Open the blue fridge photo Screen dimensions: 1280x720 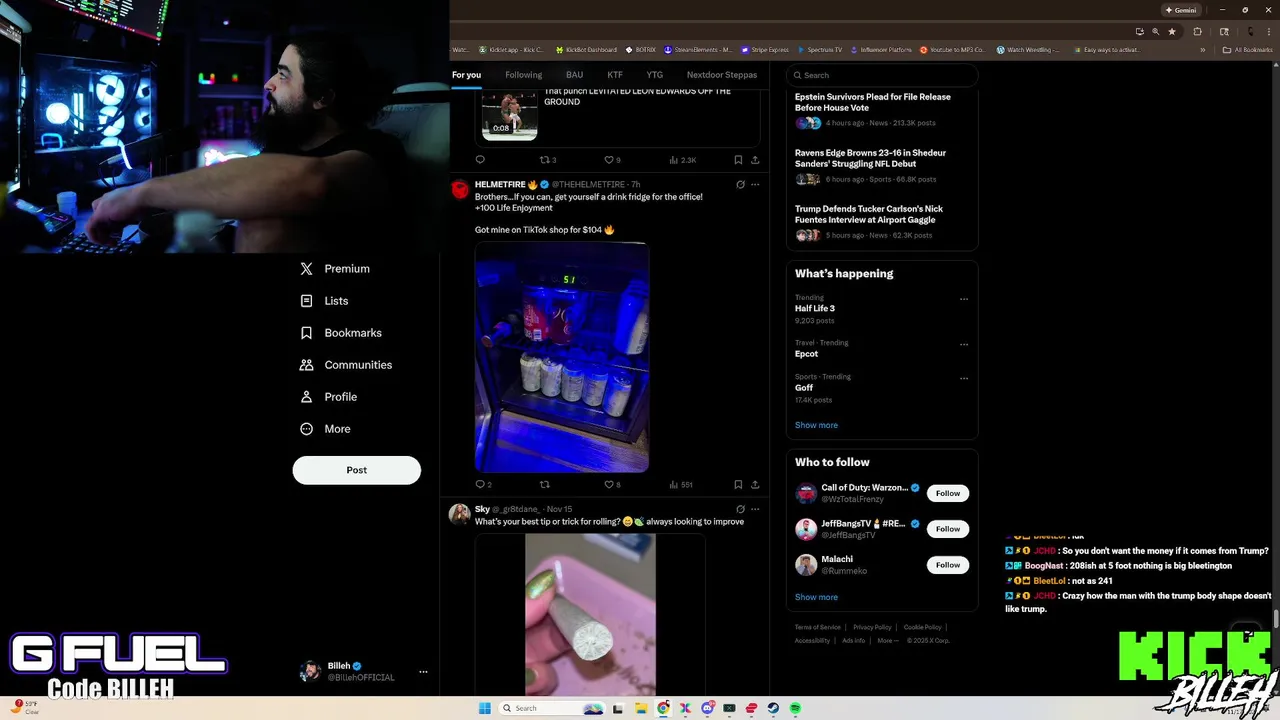[x=562, y=357]
